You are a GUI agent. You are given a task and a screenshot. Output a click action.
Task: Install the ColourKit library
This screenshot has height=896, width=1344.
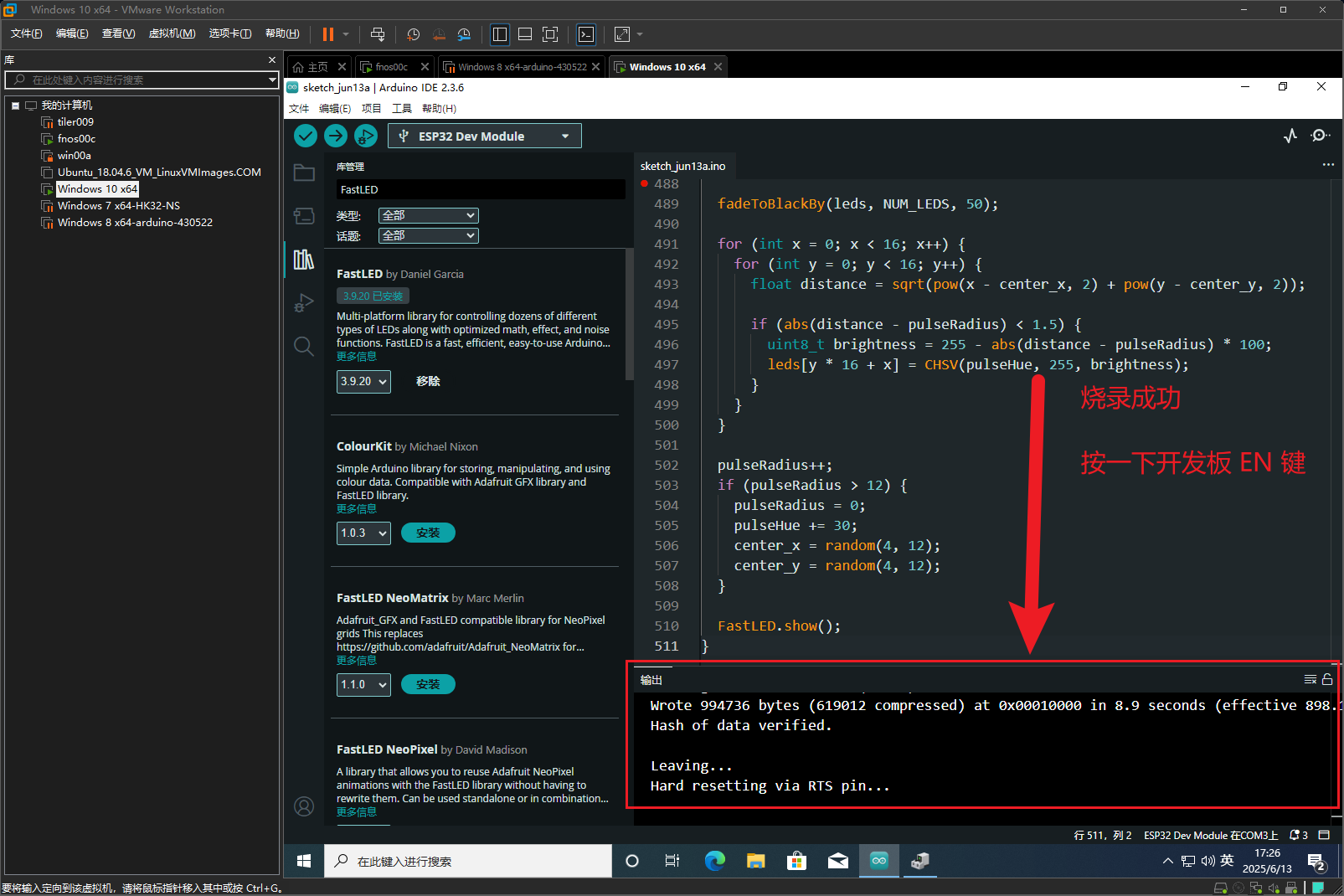tap(428, 533)
